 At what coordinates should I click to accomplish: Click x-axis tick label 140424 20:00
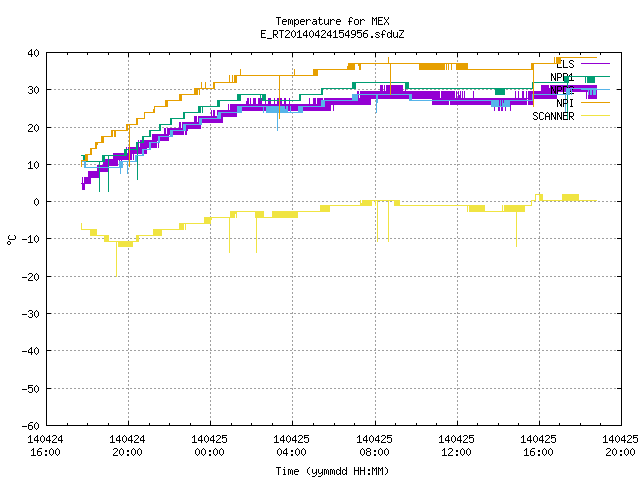[x=127, y=446]
